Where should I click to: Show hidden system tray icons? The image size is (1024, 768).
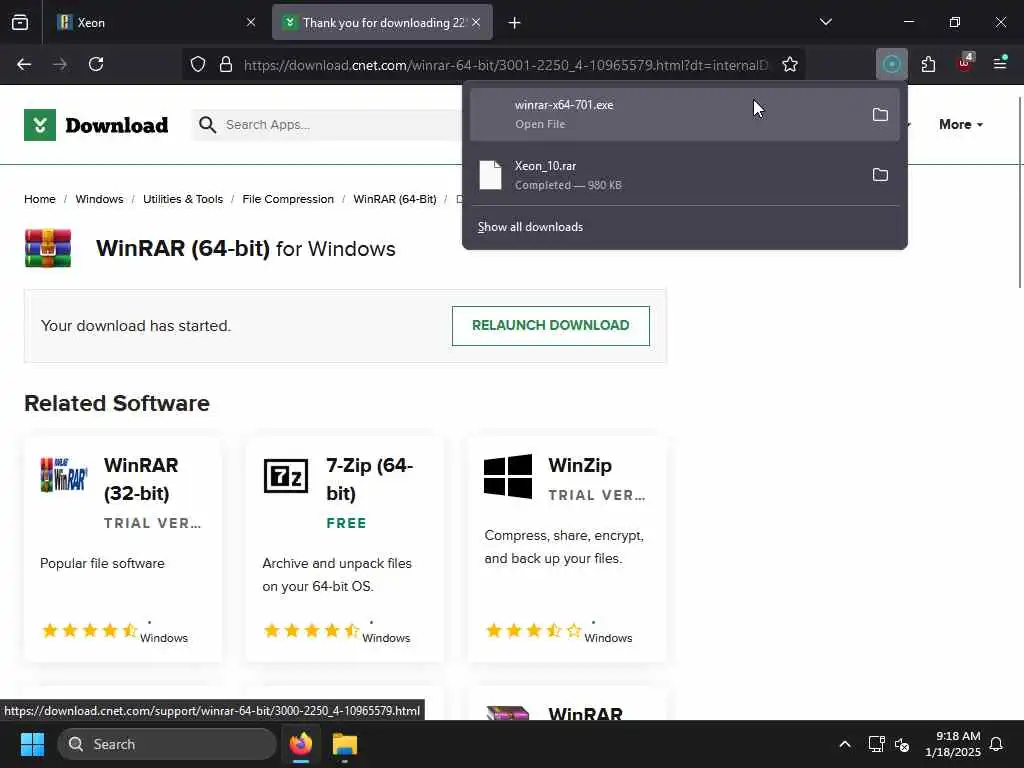(844, 744)
